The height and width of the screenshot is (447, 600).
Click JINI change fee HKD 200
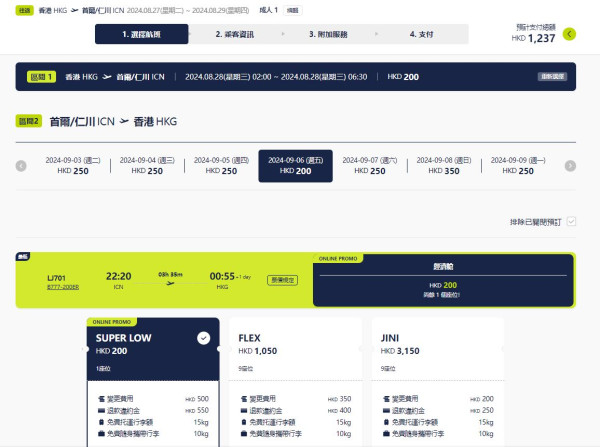(482, 399)
